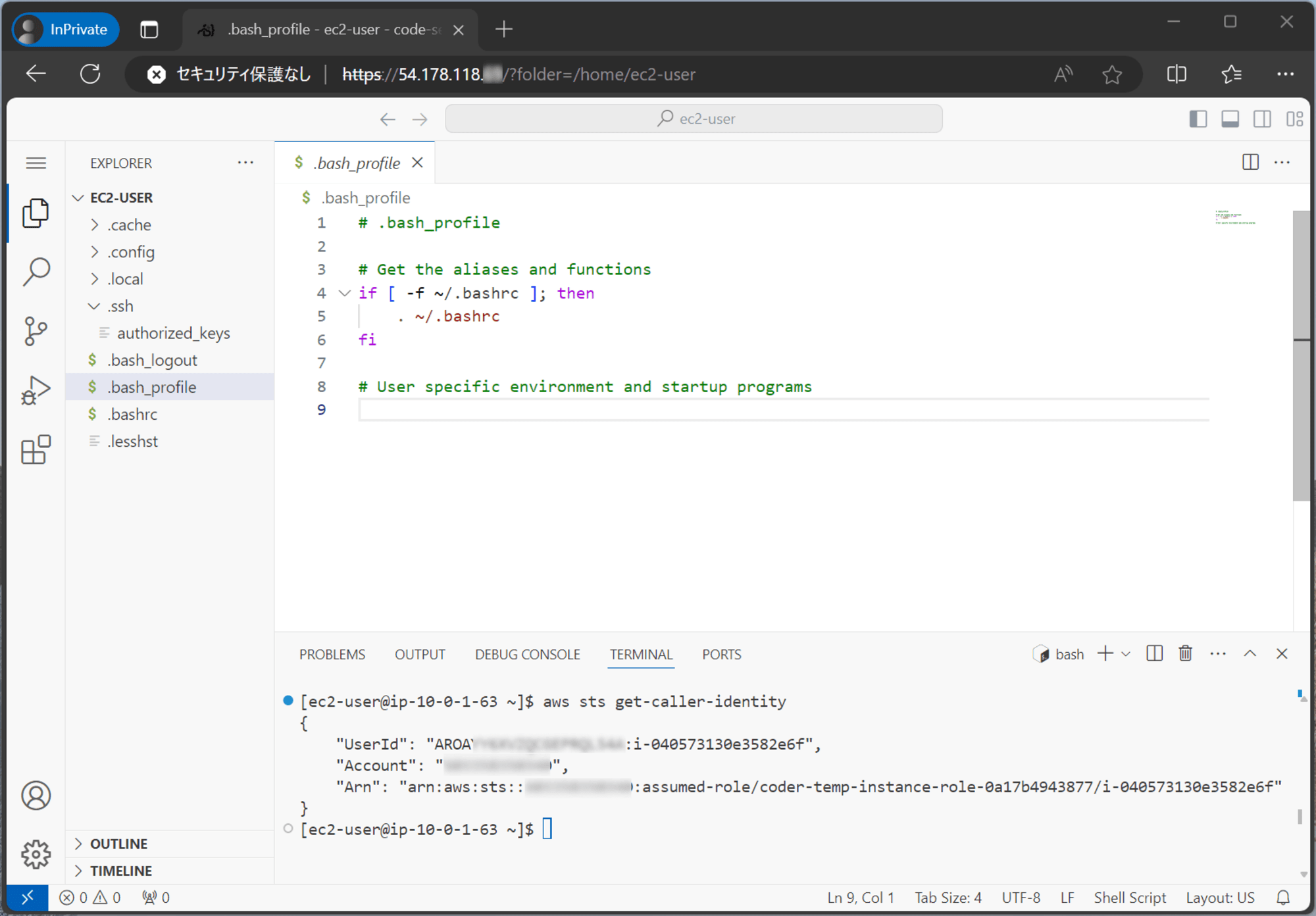Viewport: 1316px width, 916px height.
Task: Click the new terminal split button
Action: [x=1154, y=655]
